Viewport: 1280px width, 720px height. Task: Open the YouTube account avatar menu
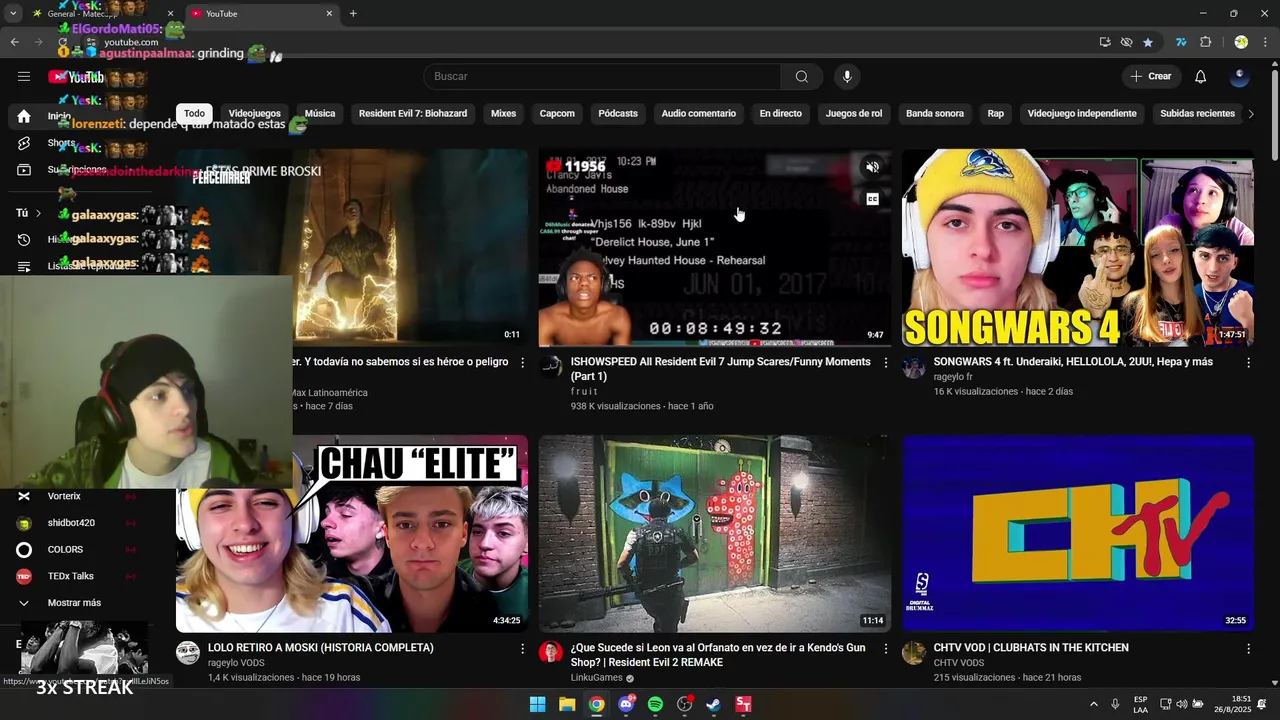pos(1240,77)
